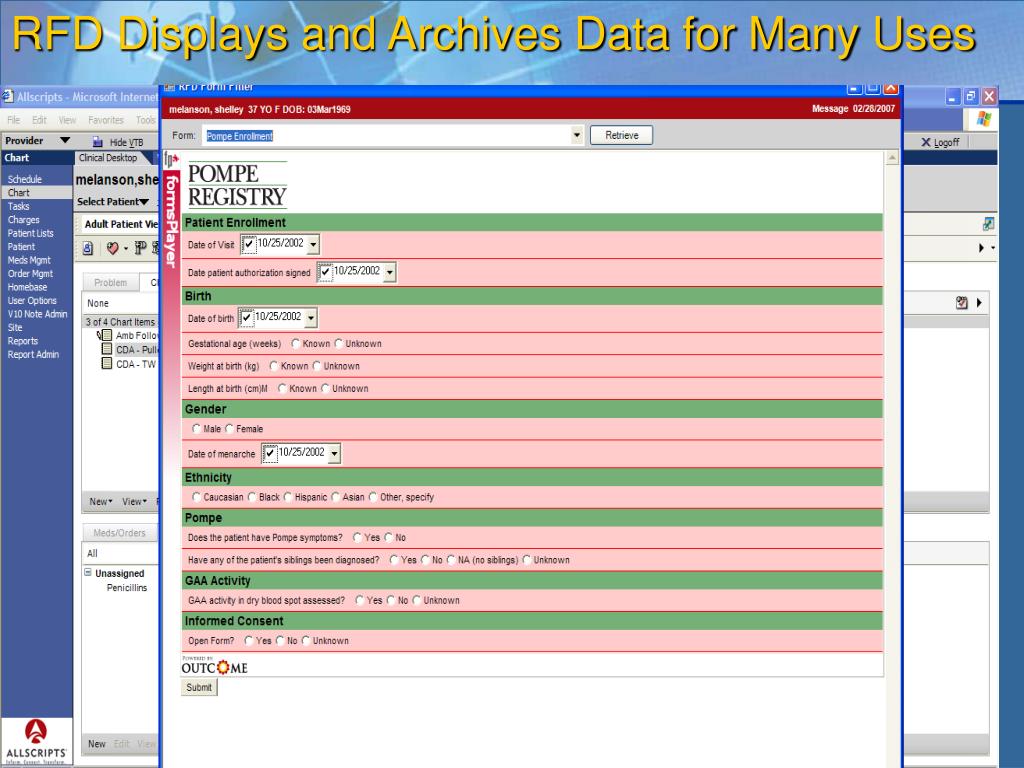
Task: Open the Date of Visit date picker arrow
Action: point(313,245)
